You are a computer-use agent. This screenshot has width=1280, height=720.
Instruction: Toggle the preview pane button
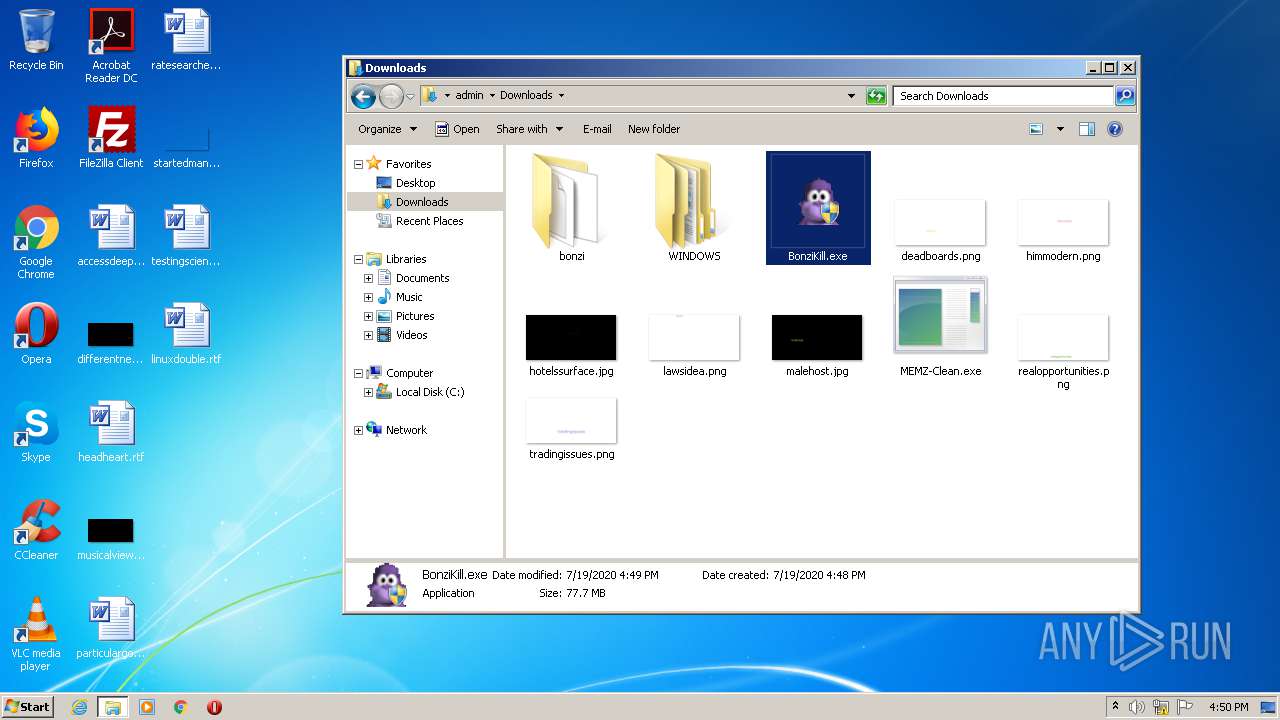[x=1087, y=129]
